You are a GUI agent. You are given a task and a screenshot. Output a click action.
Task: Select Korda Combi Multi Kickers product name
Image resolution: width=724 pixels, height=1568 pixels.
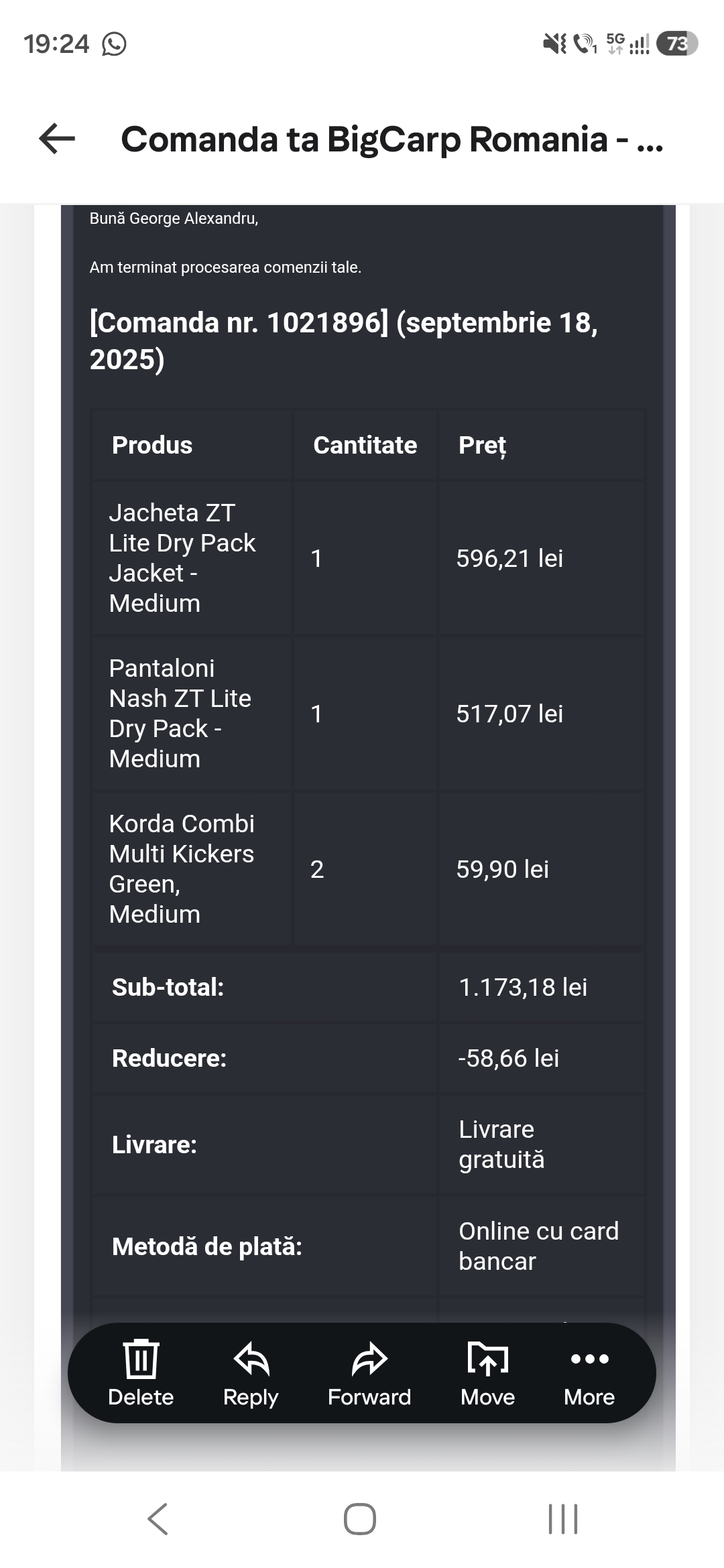(x=182, y=868)
